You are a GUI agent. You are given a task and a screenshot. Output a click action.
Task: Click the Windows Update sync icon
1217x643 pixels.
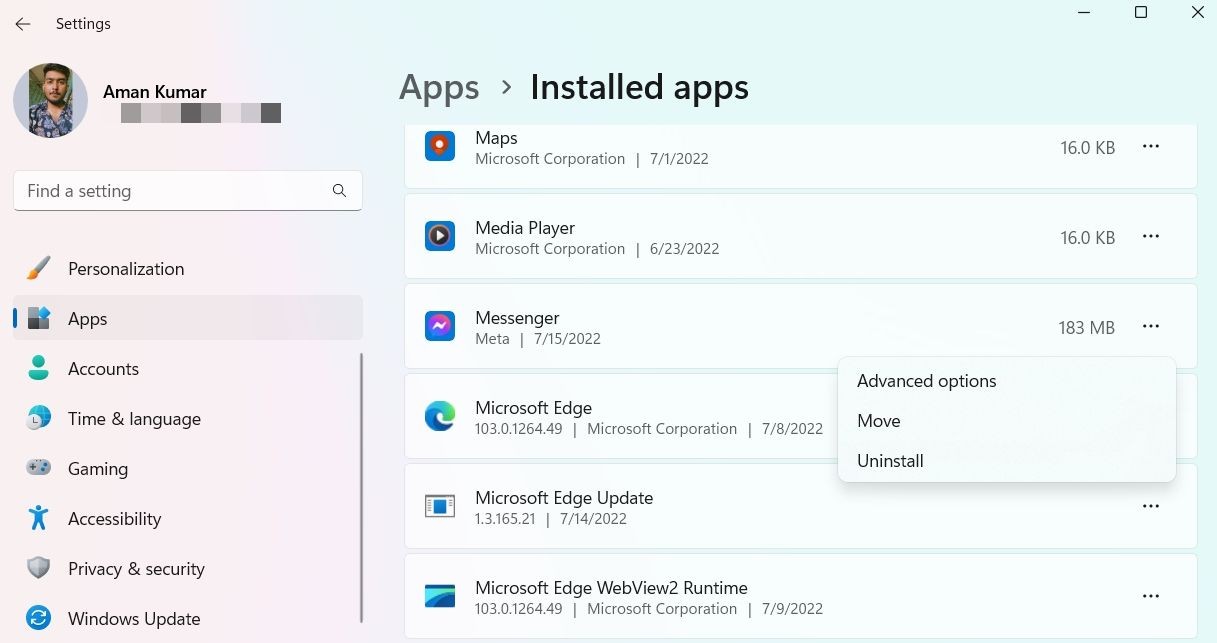click(39, 618)
